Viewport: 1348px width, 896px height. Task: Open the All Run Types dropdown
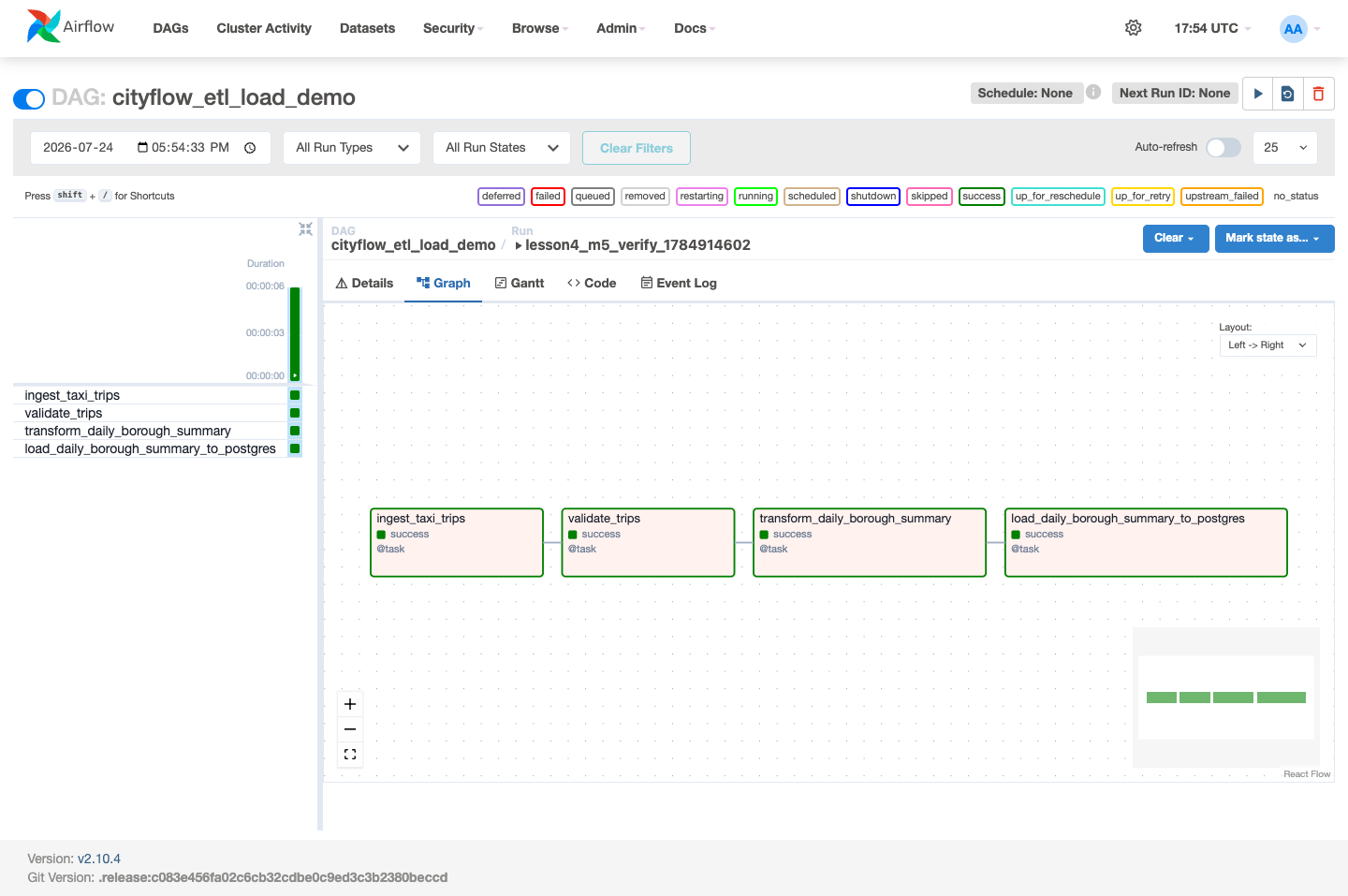pyautogui.click(x=352, y=148)
